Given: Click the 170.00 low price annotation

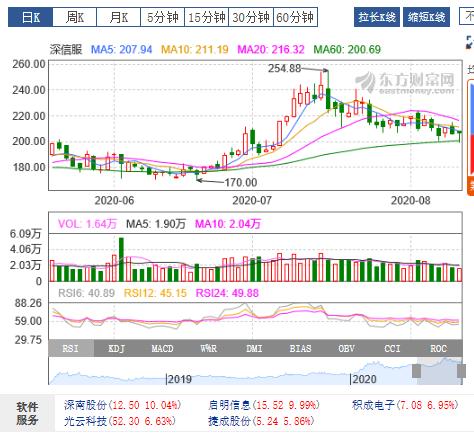Looking at the screenshot, I should click(x=241, y=182).
